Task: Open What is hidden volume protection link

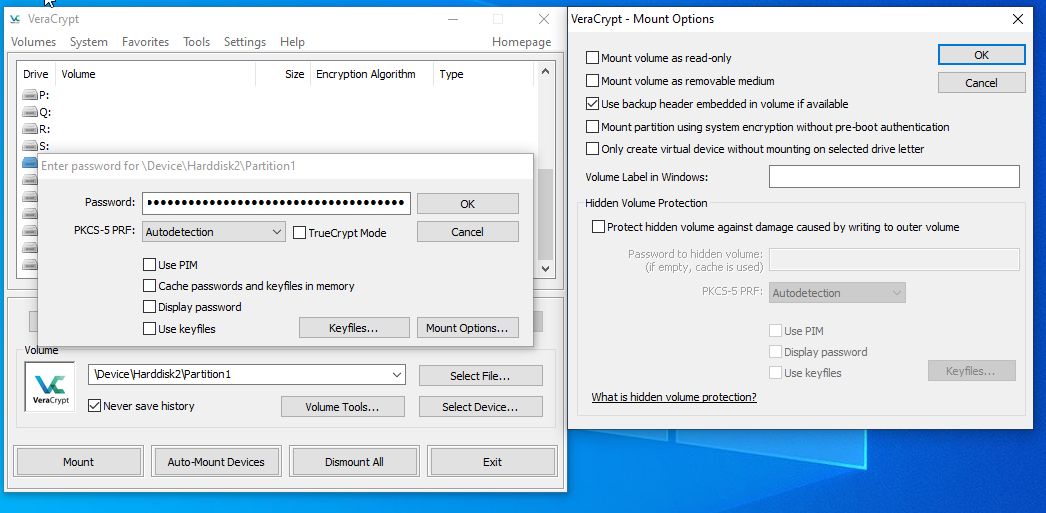Action: [674, 397]
